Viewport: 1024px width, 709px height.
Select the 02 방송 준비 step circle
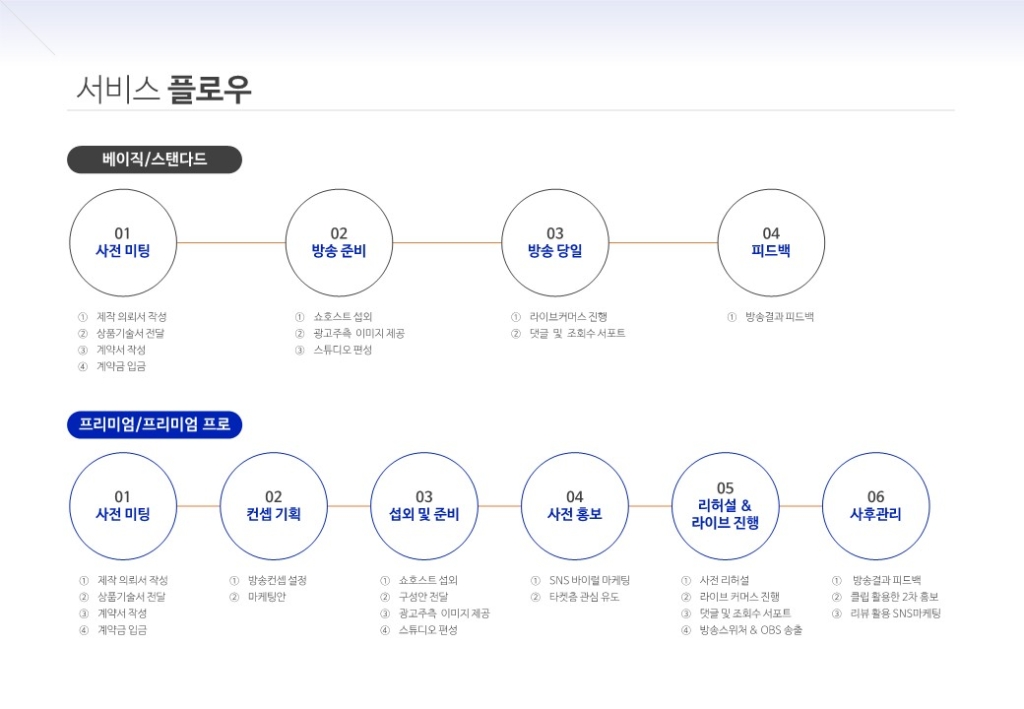(x=339, y=243)
